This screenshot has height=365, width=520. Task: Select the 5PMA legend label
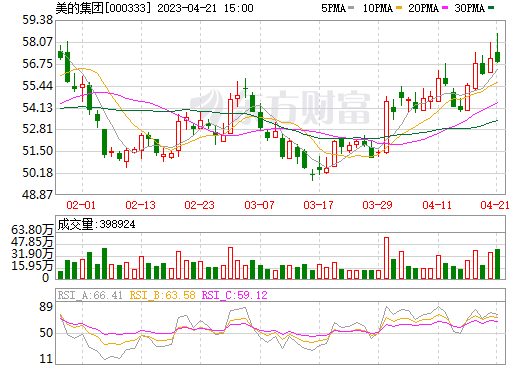pos(333,8)
